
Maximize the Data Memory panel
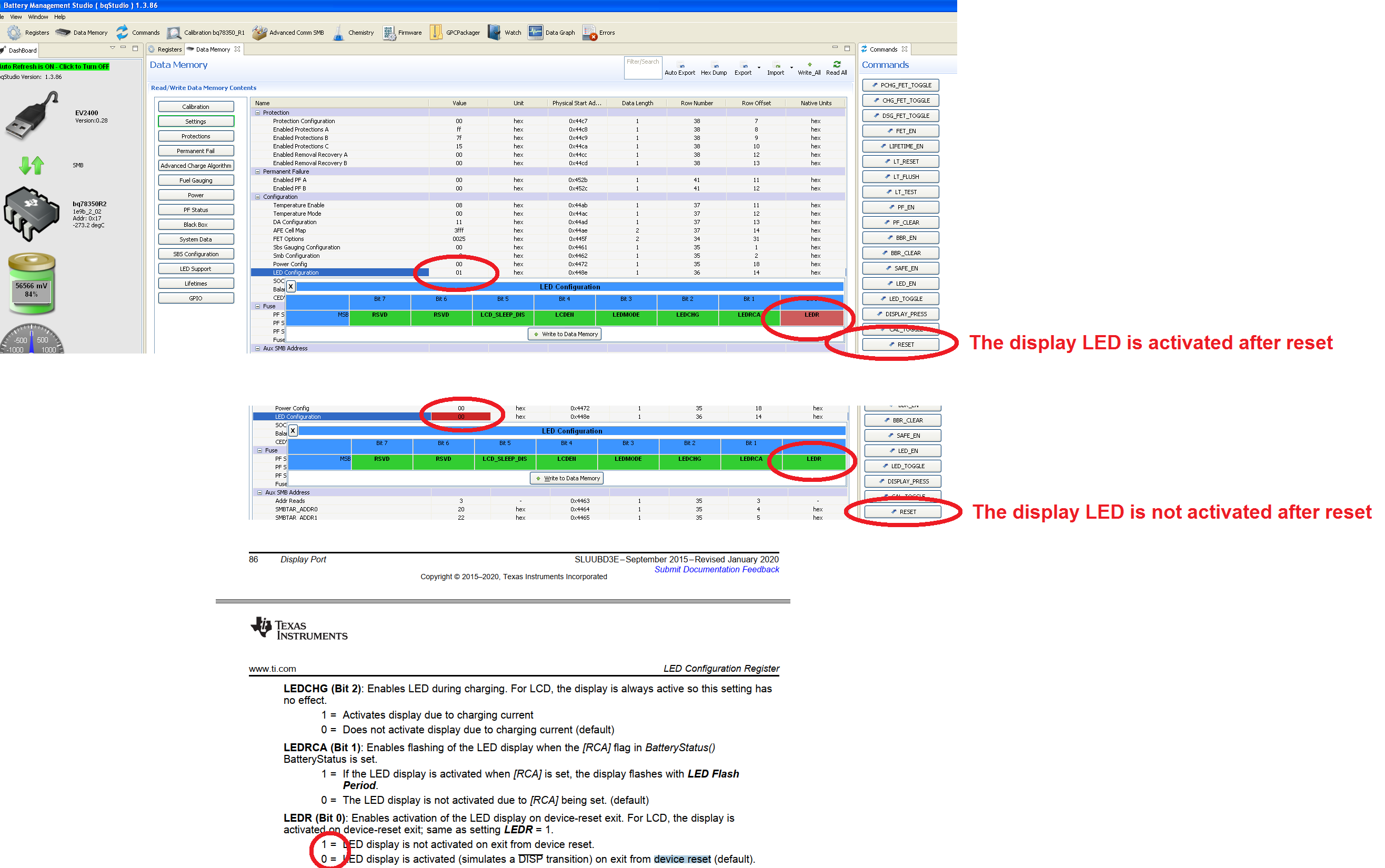(847, 48)
